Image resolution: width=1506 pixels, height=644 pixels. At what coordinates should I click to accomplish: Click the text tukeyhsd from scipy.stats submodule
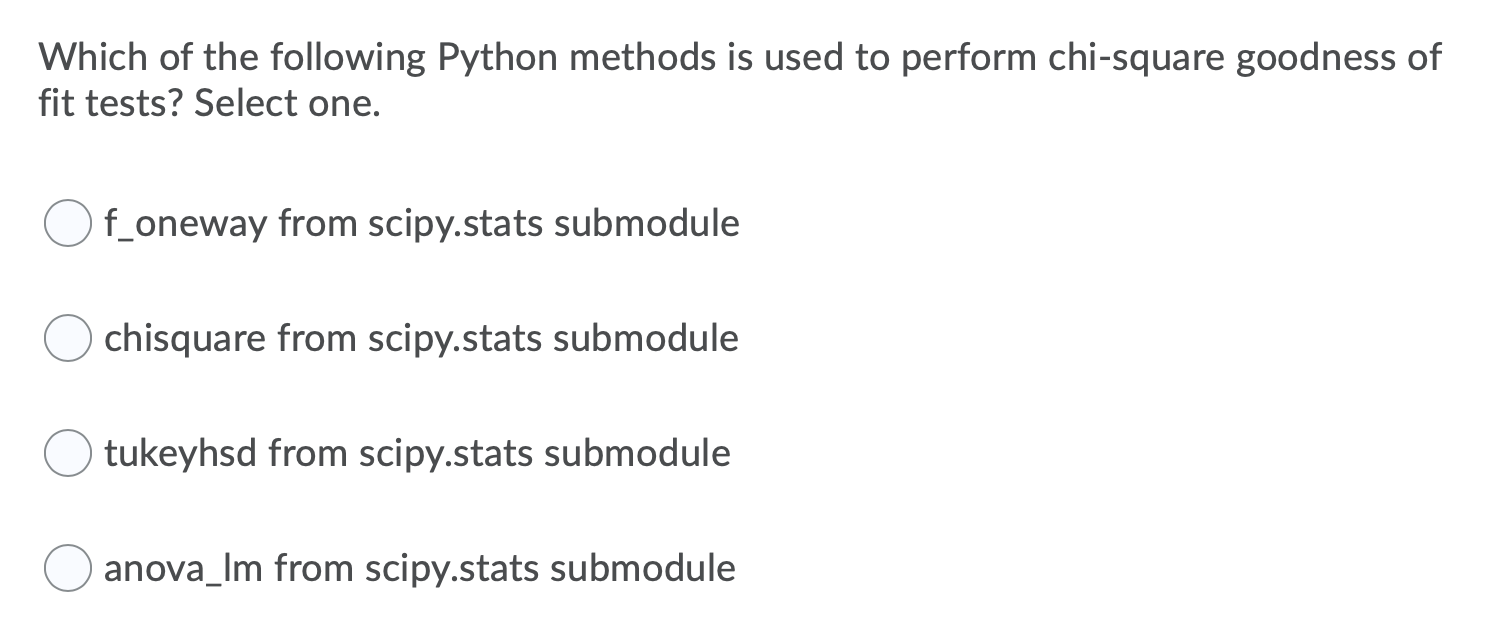click(416, 453)
